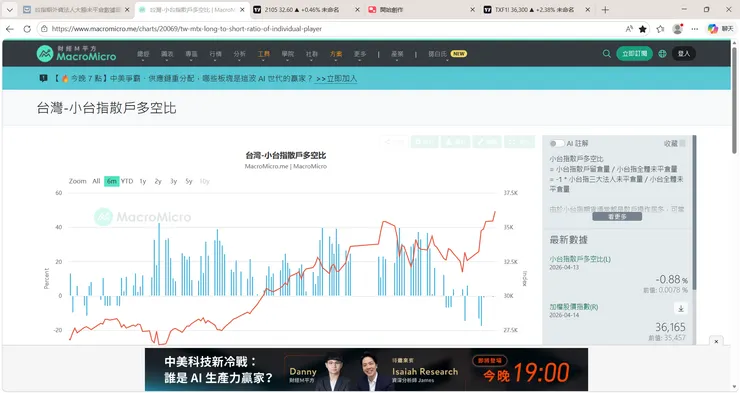Open 總經 nav menu
740x393 pixels.
[143, 54]
